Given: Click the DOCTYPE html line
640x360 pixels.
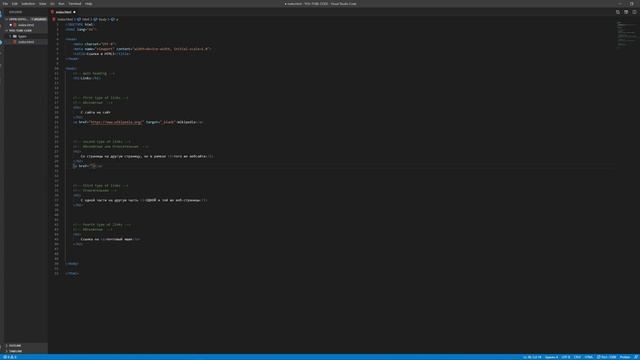Looking at the screenshot, I should pyautogui.click(x=80, y=24).
